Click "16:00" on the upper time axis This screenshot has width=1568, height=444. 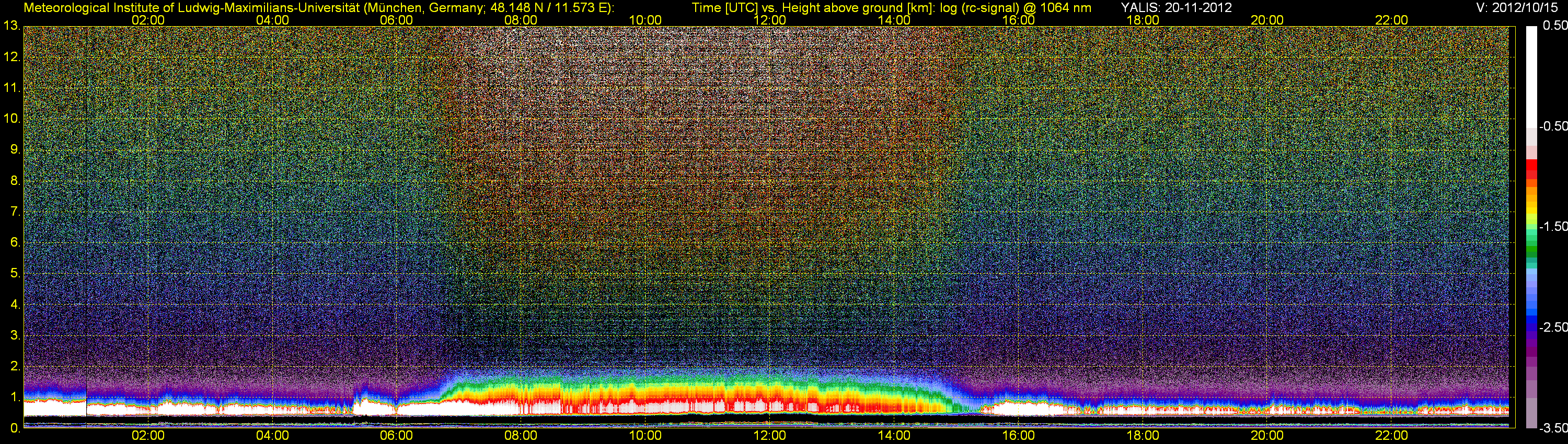(1018, 20)
